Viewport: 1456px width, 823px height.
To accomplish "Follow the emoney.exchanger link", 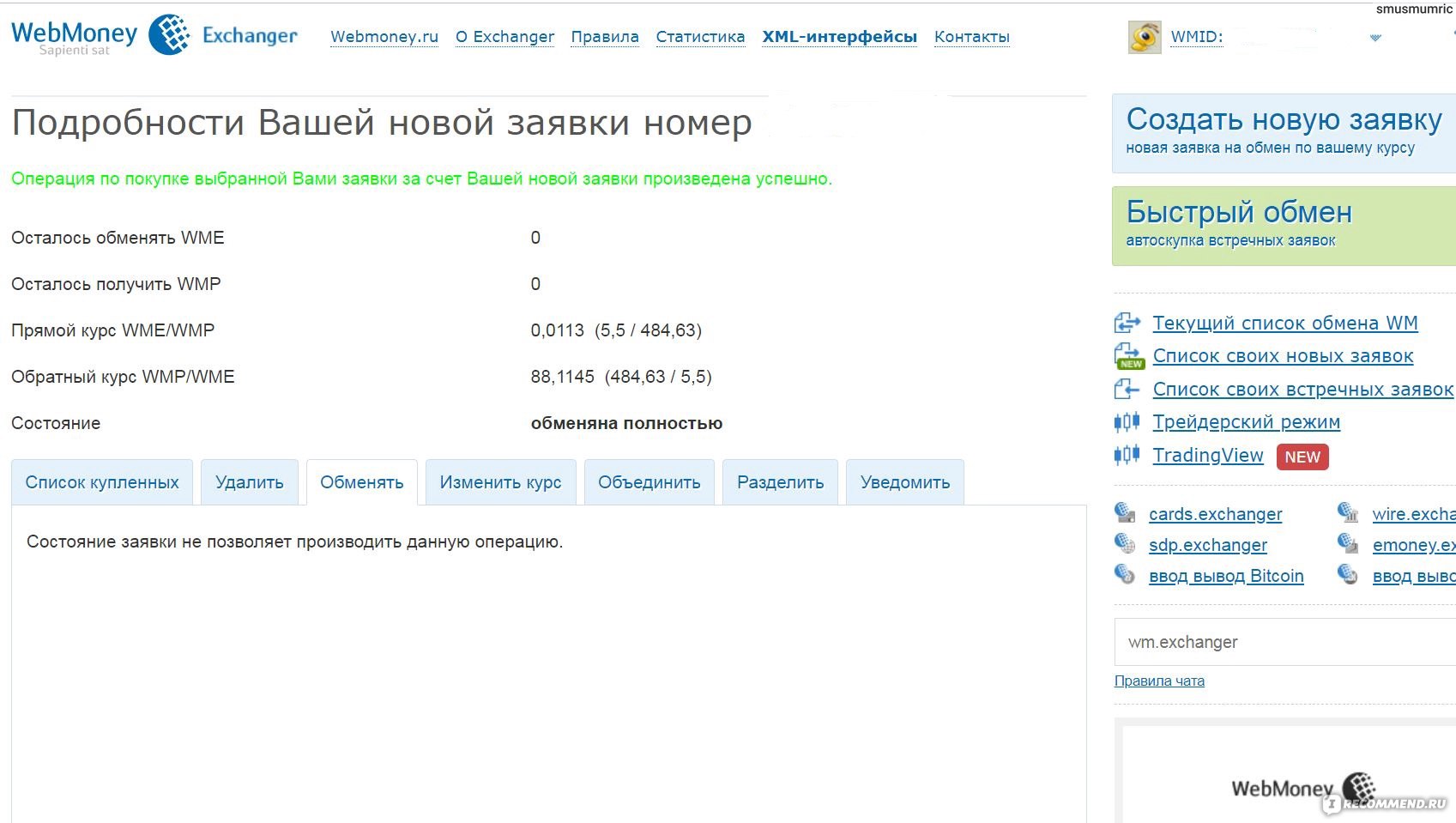I will (1414, 545).
